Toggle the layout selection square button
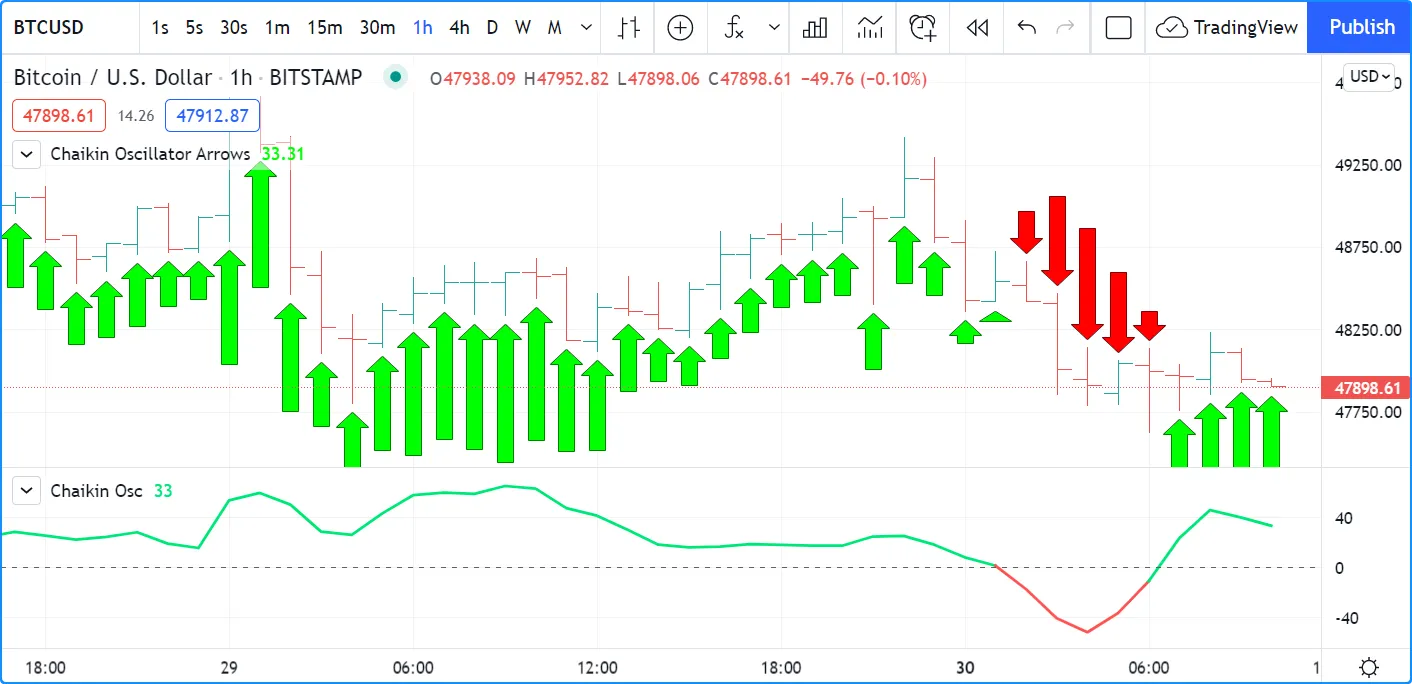The height and width of the screenshot is (684, 1412). tap(1118, 28)
